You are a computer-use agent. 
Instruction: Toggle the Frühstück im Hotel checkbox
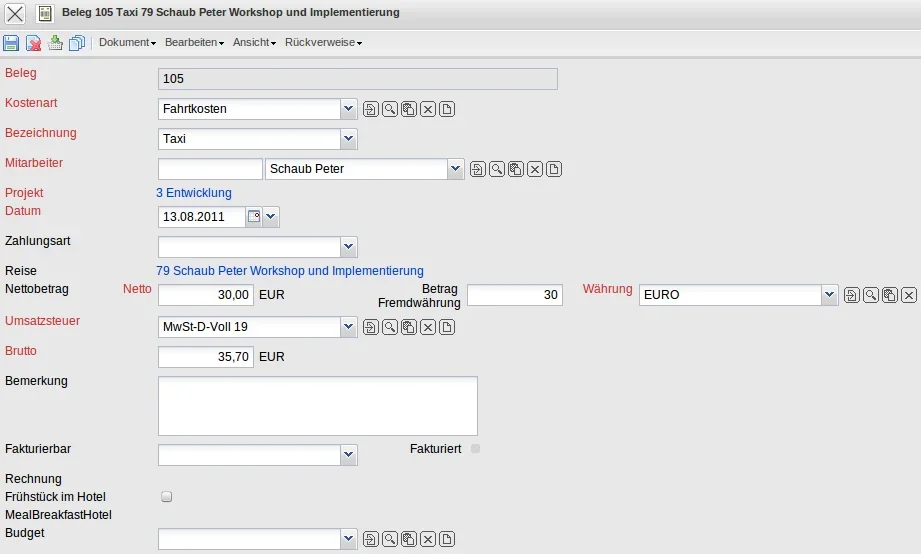pos(167,497)
